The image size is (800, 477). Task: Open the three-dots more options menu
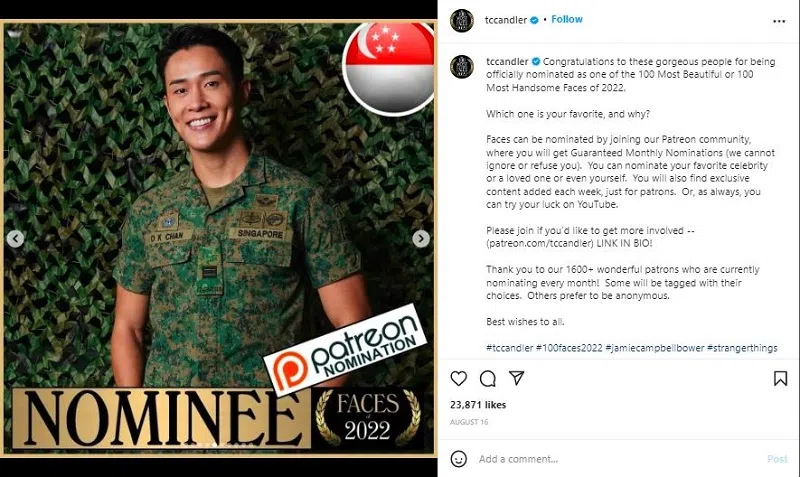click(x=779, y=21)
